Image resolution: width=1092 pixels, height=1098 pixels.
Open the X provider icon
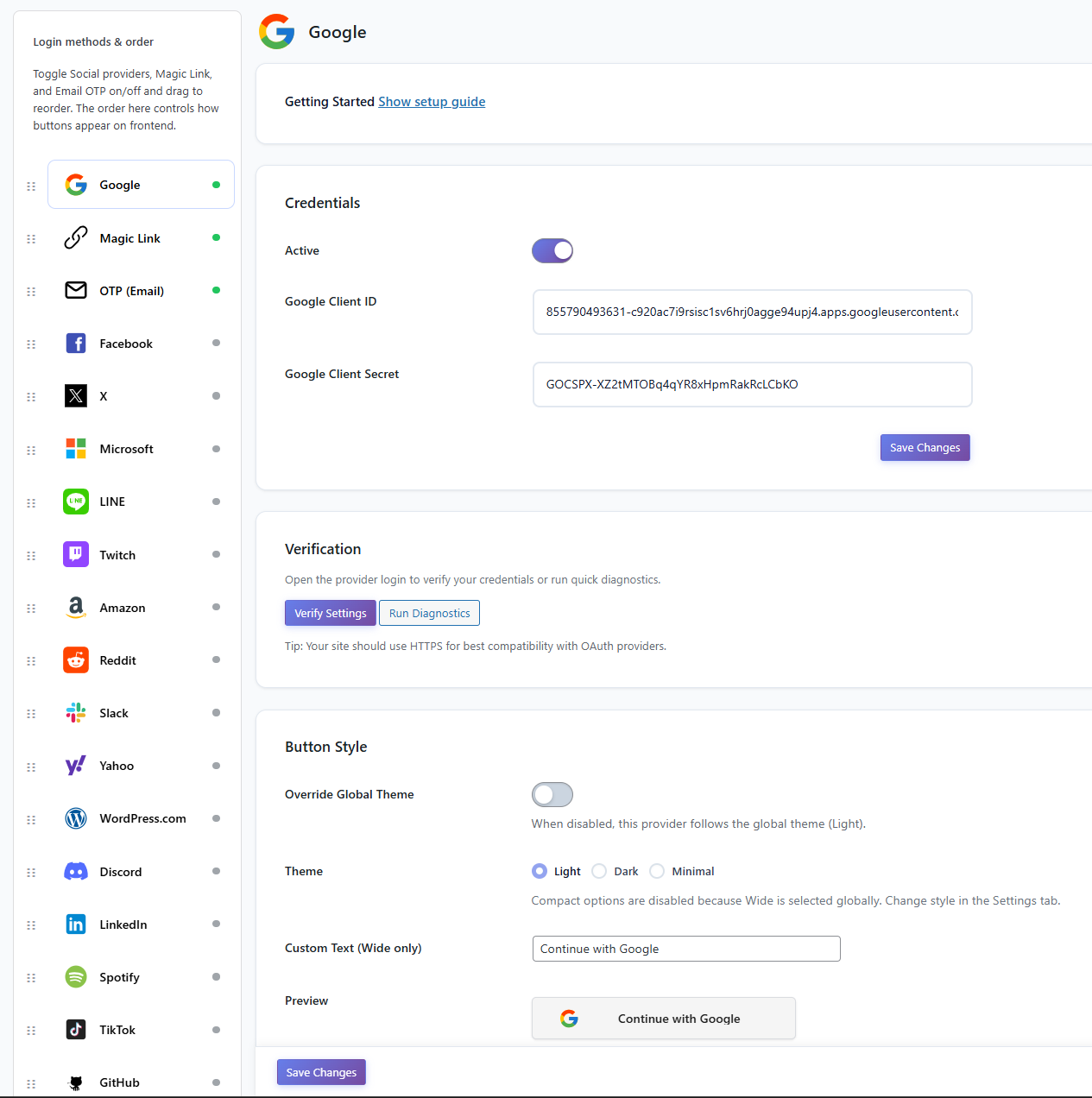pyautogui.click(x=76, y=396)
